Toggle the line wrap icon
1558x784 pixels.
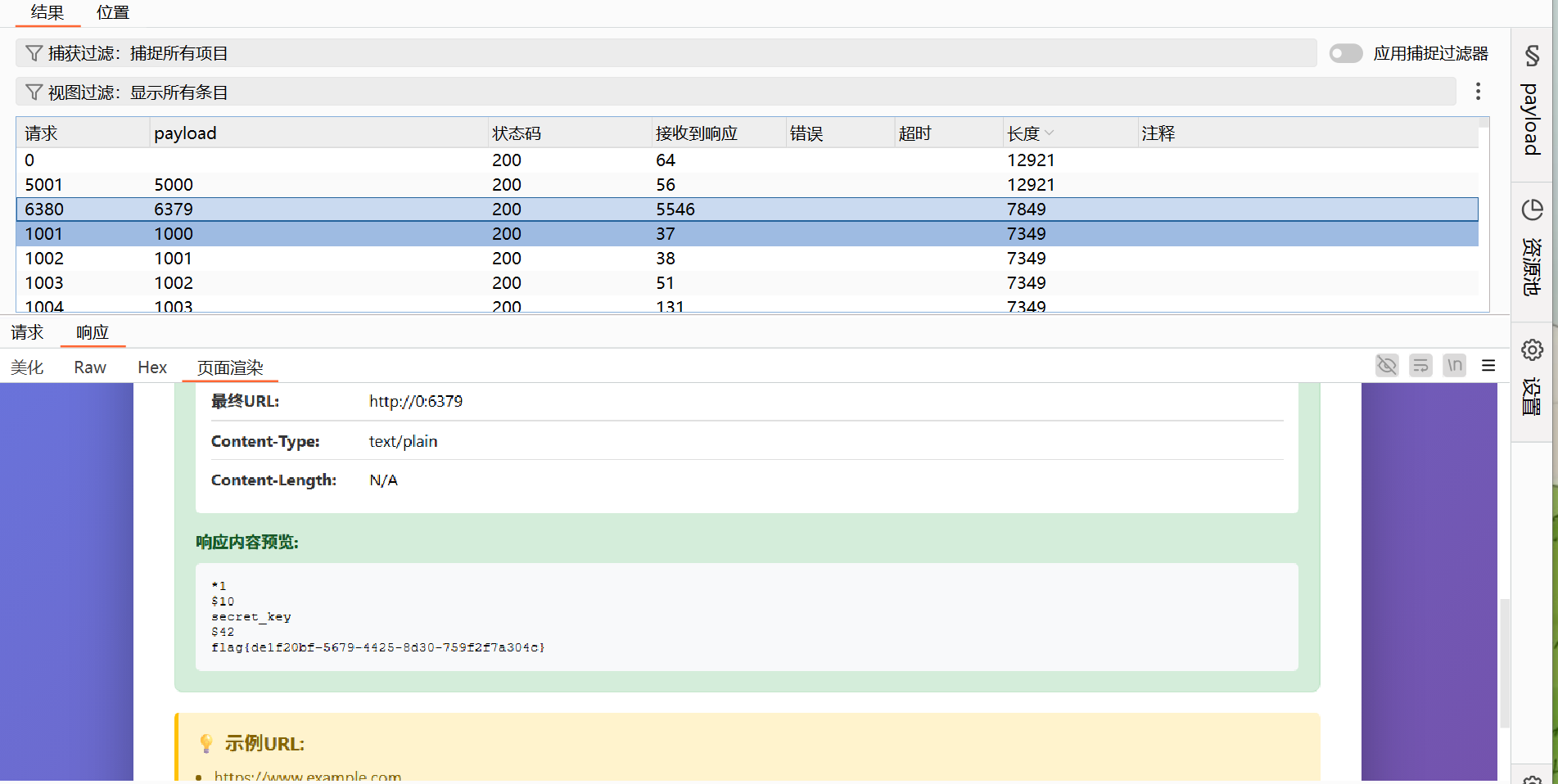click(x=1420, y=366)
